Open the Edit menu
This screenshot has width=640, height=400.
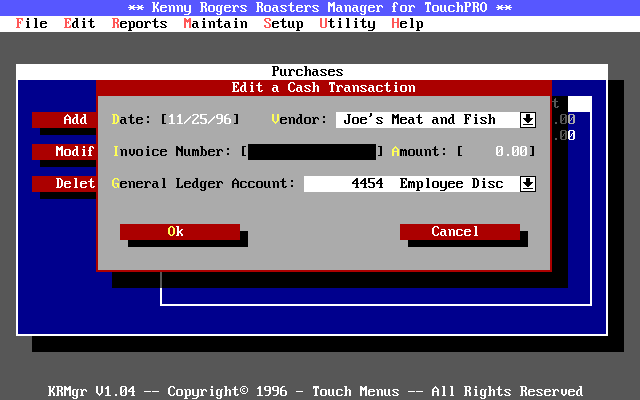click(79, 24)
